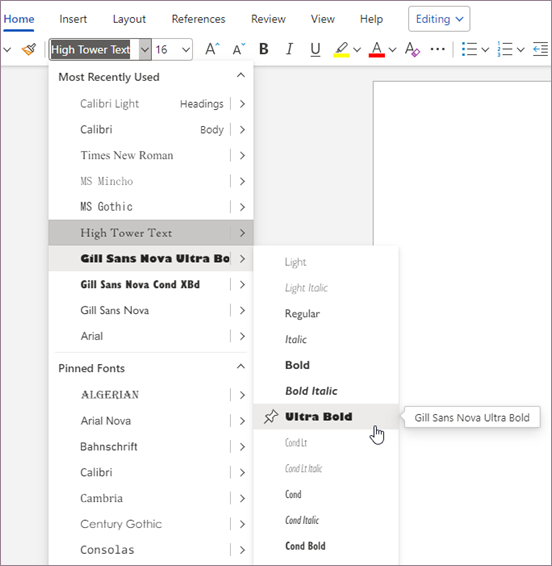This screenshot has height=566, width=552.
Task: Expand MS Gothic variants arrow
Action: (x=242, y=207)
